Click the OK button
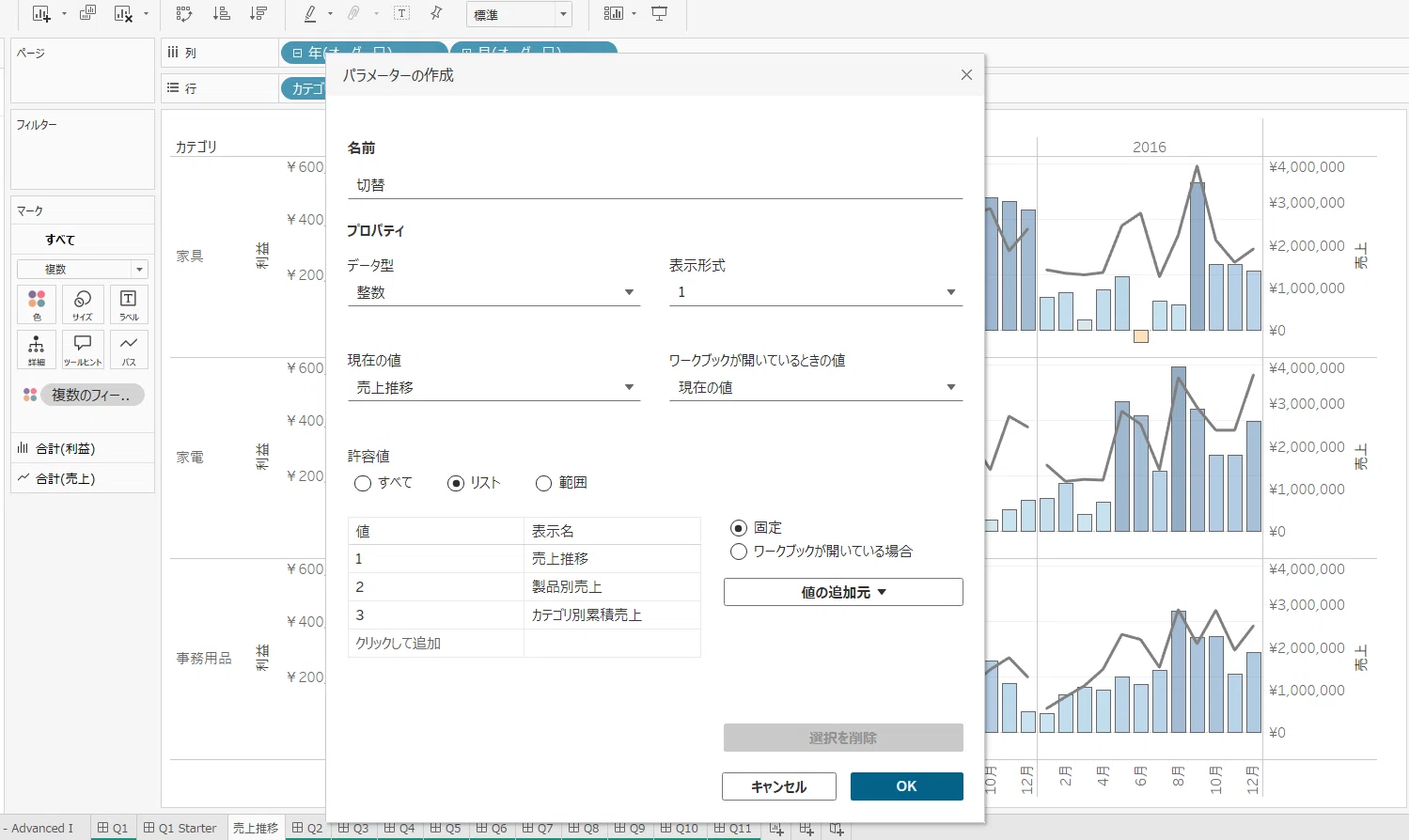 point(907,786)
